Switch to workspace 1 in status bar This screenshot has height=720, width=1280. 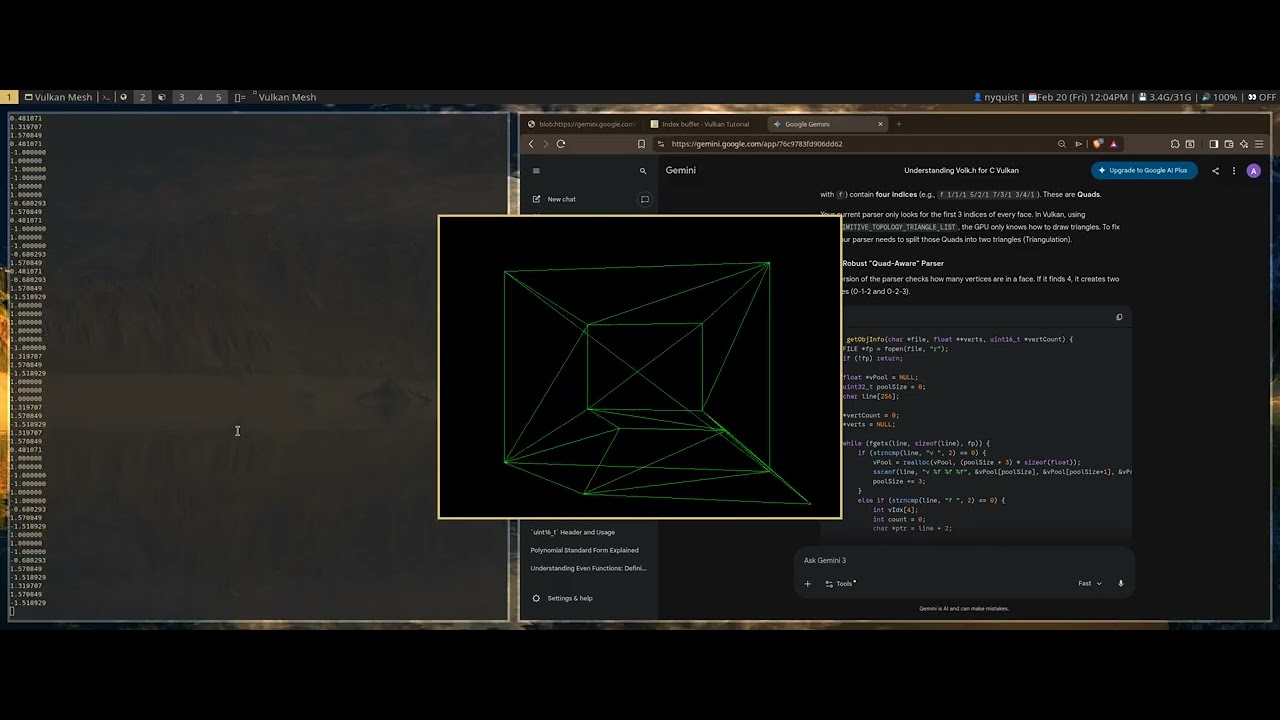pos(10,97)
